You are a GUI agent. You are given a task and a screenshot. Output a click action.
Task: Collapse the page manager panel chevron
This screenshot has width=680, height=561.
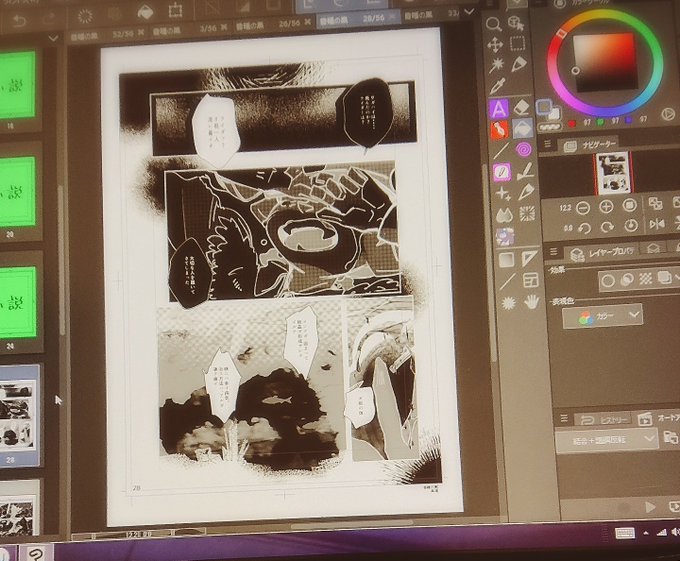pos(53,39)
